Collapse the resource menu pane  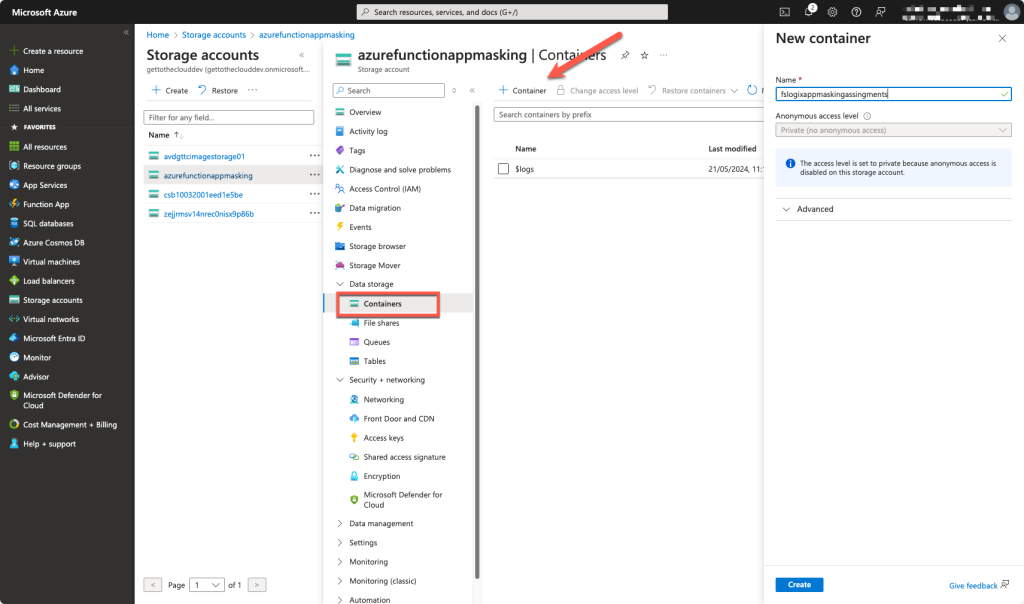click(x=472, y=90)
